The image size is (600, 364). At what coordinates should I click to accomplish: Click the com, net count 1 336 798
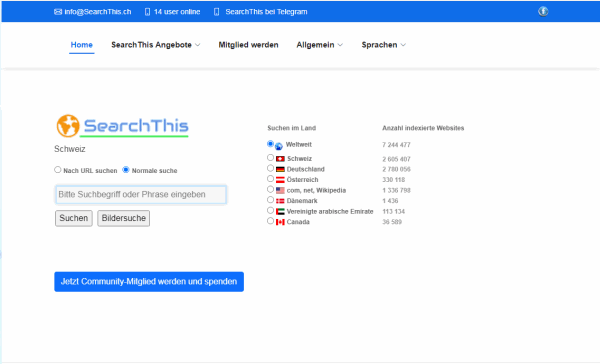click(396, 190)
